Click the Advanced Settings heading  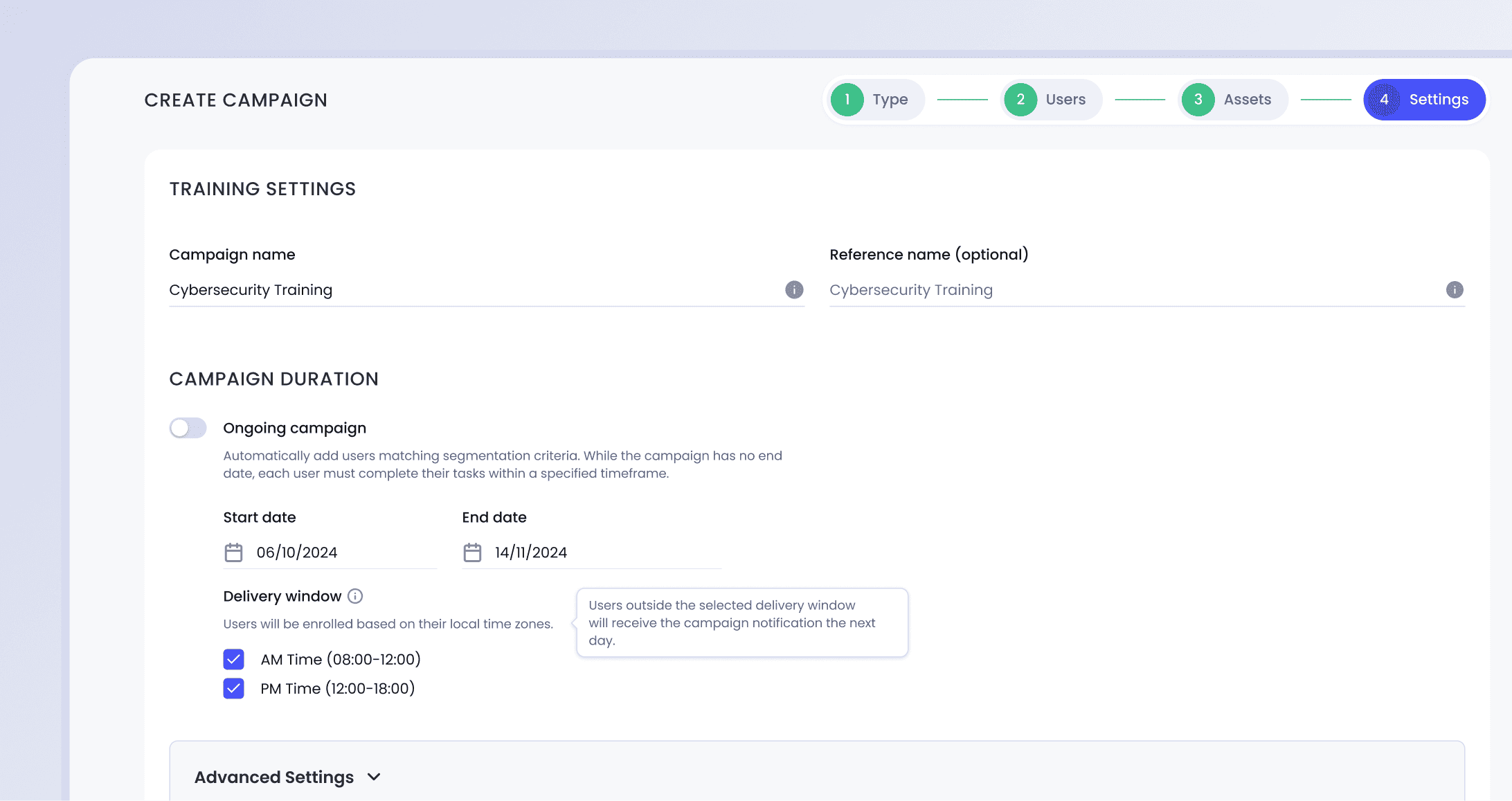[274, 777]
